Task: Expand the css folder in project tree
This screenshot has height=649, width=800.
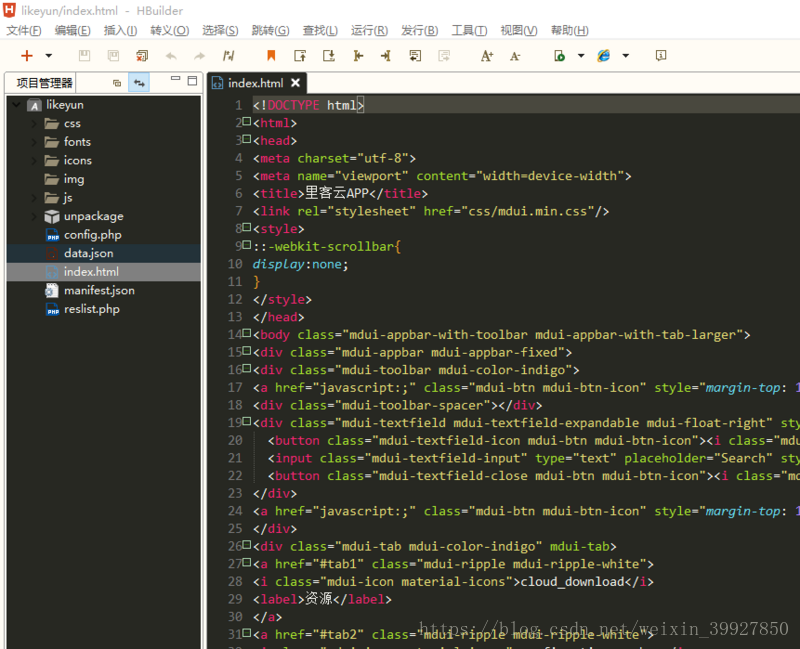Action: (x=34, y=124)
